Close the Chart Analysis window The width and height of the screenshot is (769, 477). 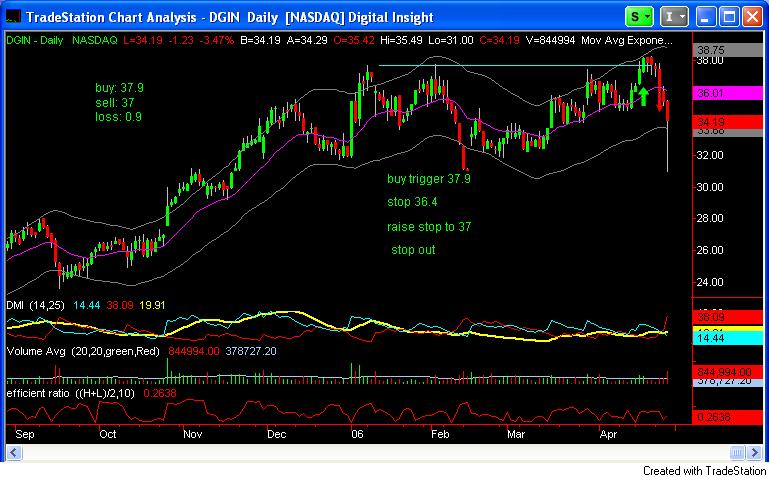751,18
